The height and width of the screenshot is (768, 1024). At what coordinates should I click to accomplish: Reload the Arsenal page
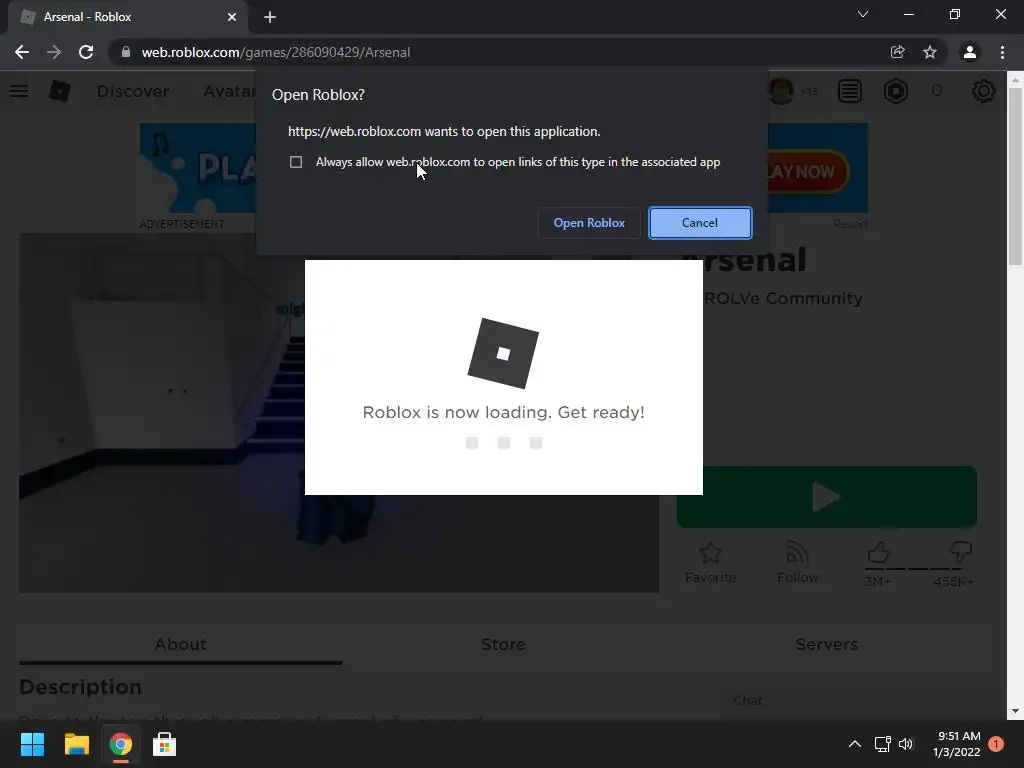(x=86, y=52)
